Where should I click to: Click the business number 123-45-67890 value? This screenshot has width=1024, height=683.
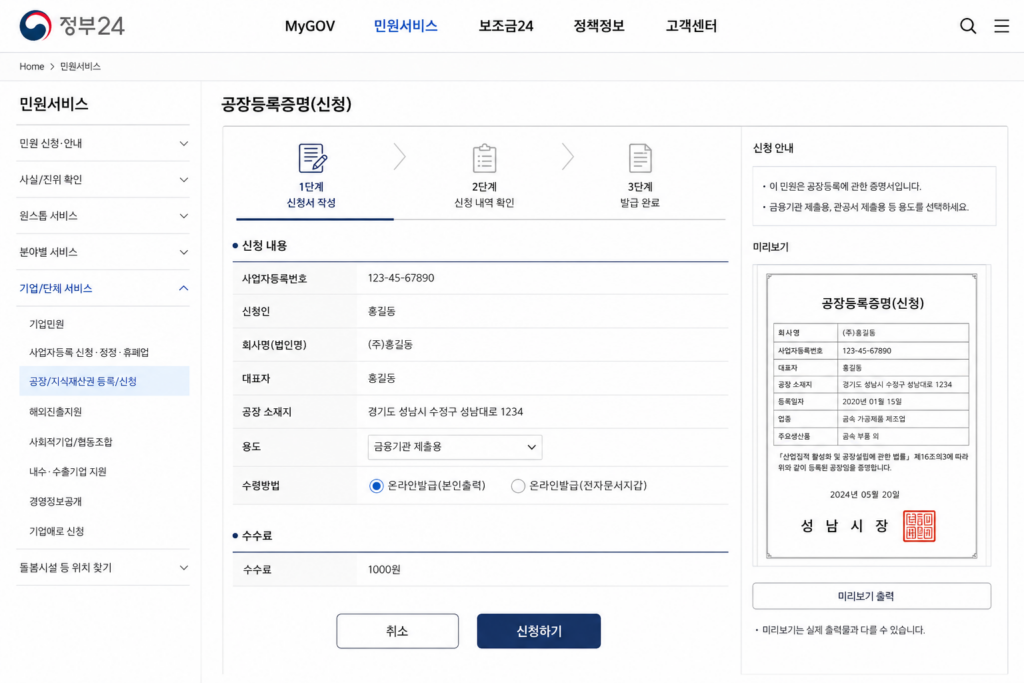coord(401,278)
